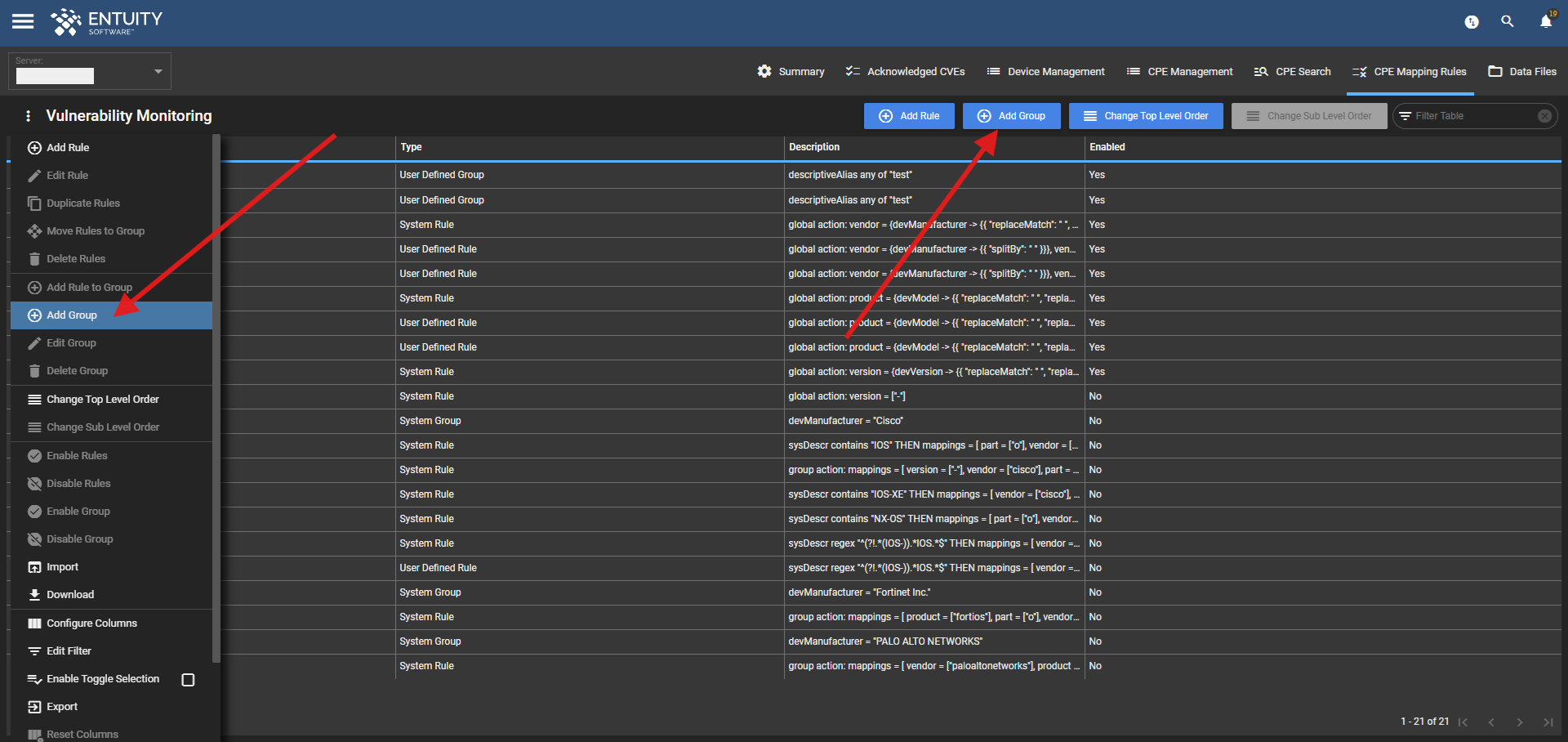This screenshot has width=1568, height=742.
Task: Choose Reset Columns menu entry
Action: click(111, 735)
